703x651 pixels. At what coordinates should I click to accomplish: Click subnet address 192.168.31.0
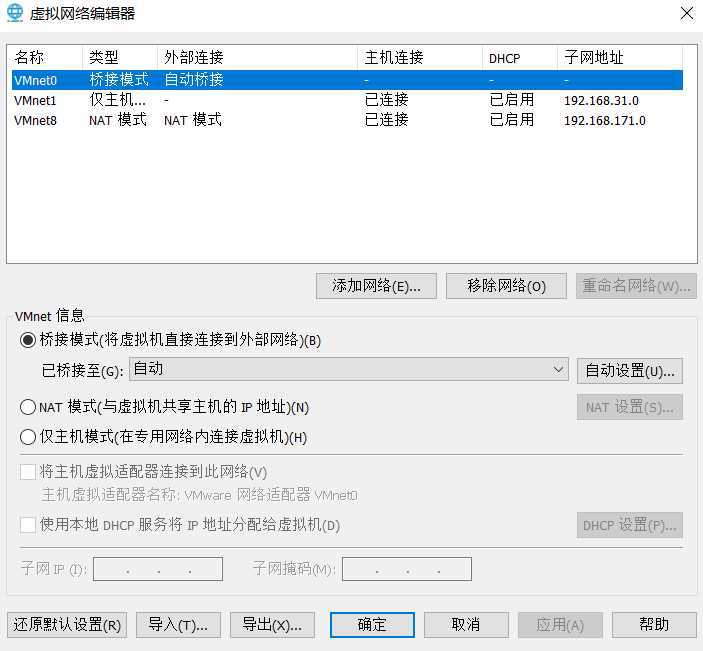pyautogui.click(x=601, y=100)
